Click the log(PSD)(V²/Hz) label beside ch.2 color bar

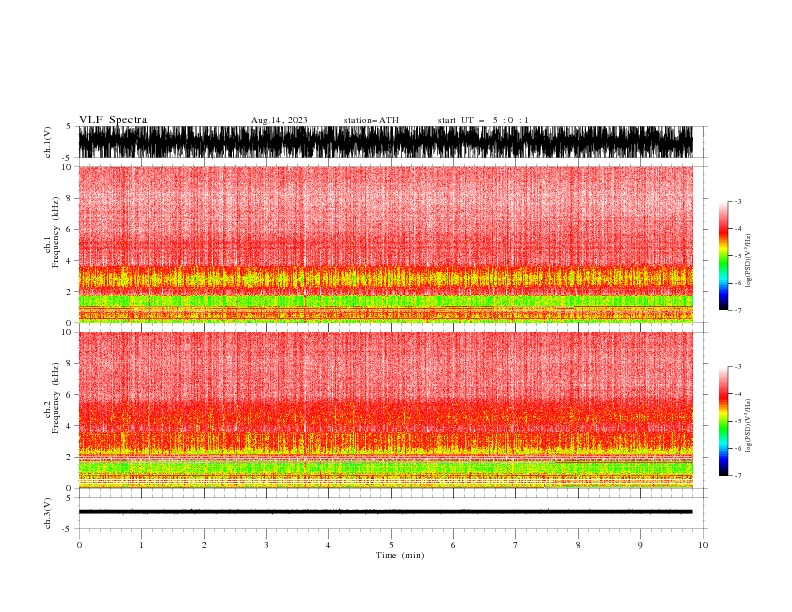coord(749,426)
